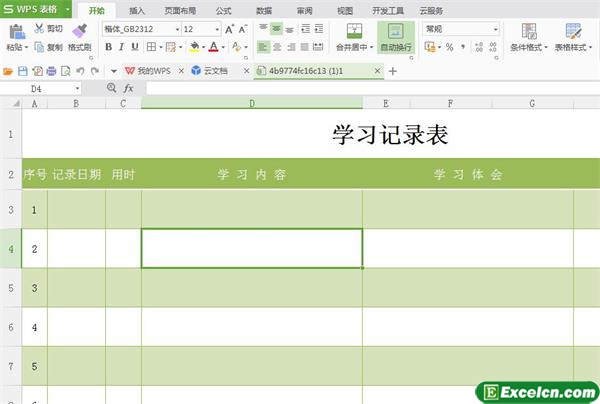Toggle middle vertical alignment

tap(276, 29)
